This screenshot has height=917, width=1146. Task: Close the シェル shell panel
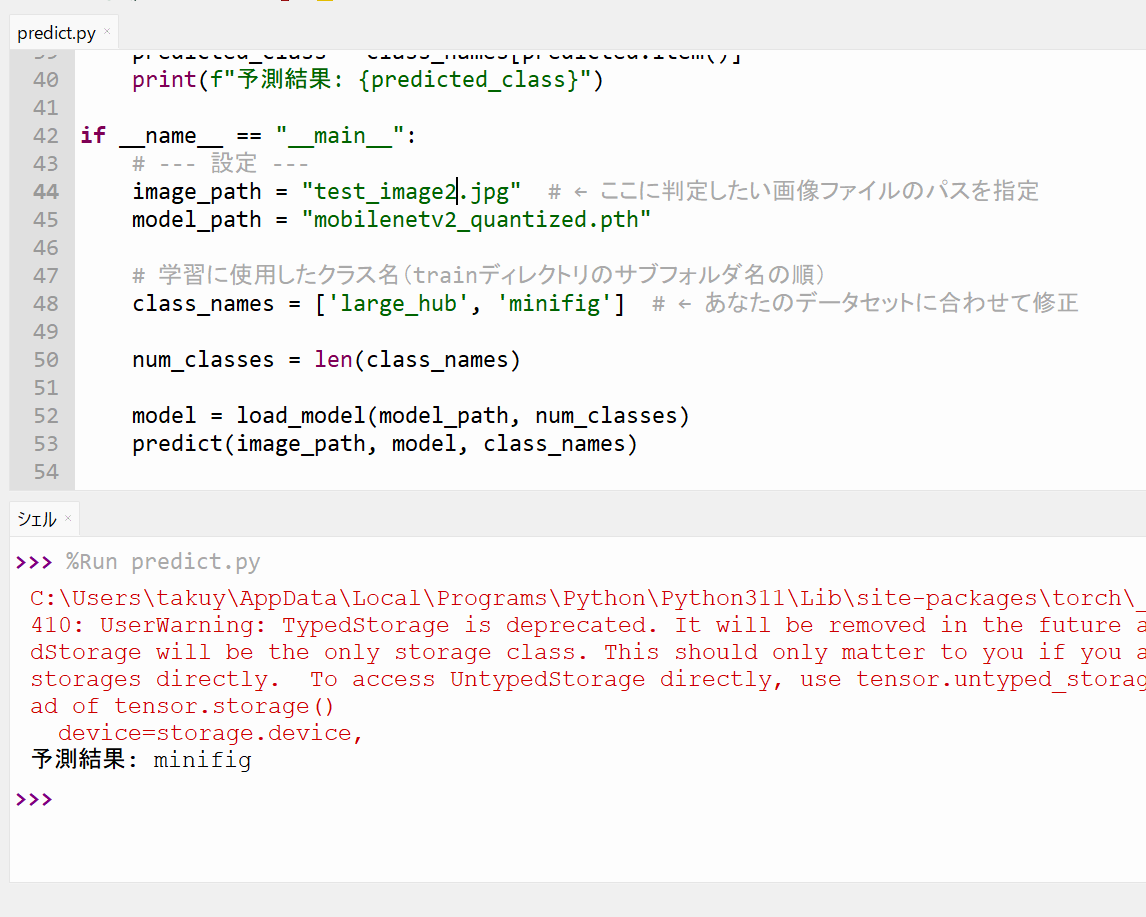pyautogui.click(x=68, y=518)
